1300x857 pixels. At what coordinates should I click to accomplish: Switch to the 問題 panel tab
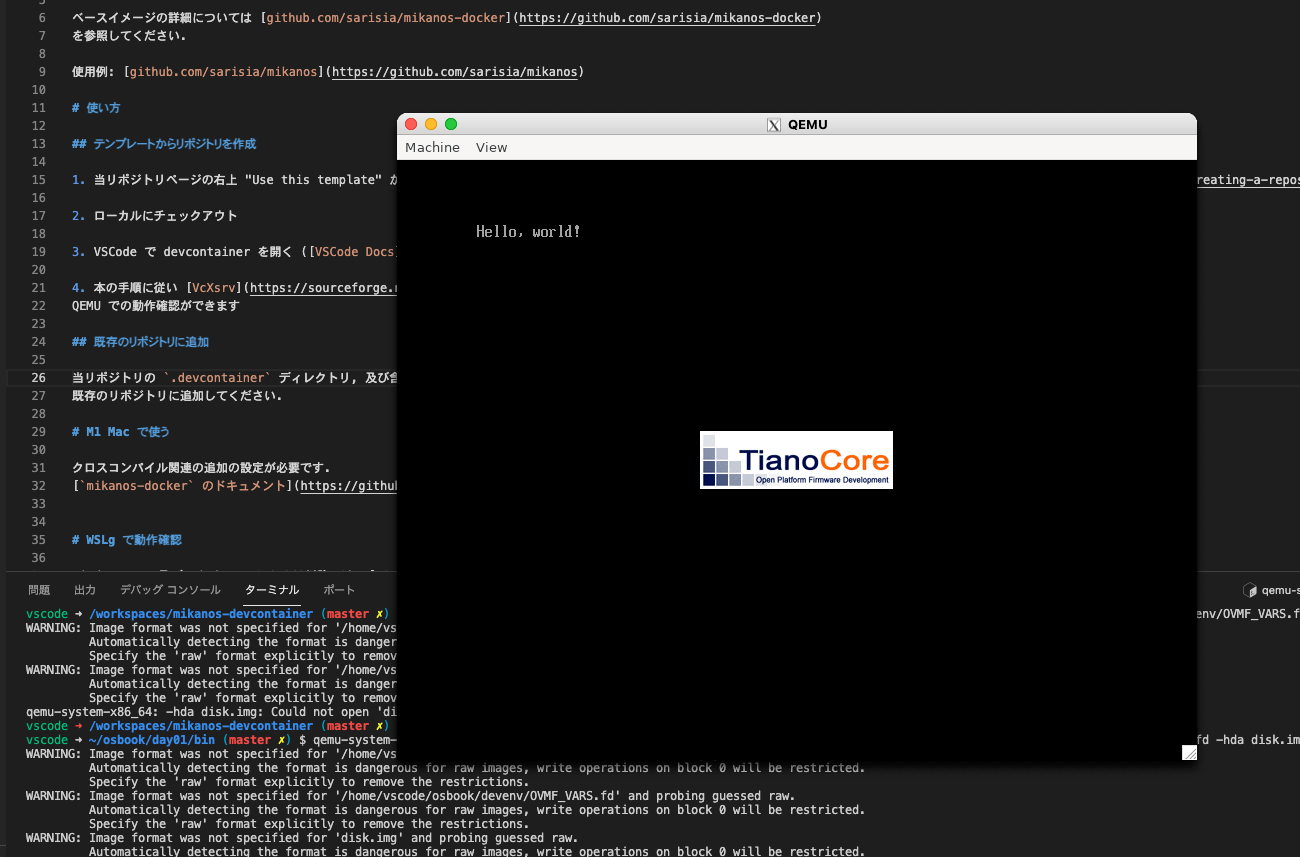coord(39,590)
